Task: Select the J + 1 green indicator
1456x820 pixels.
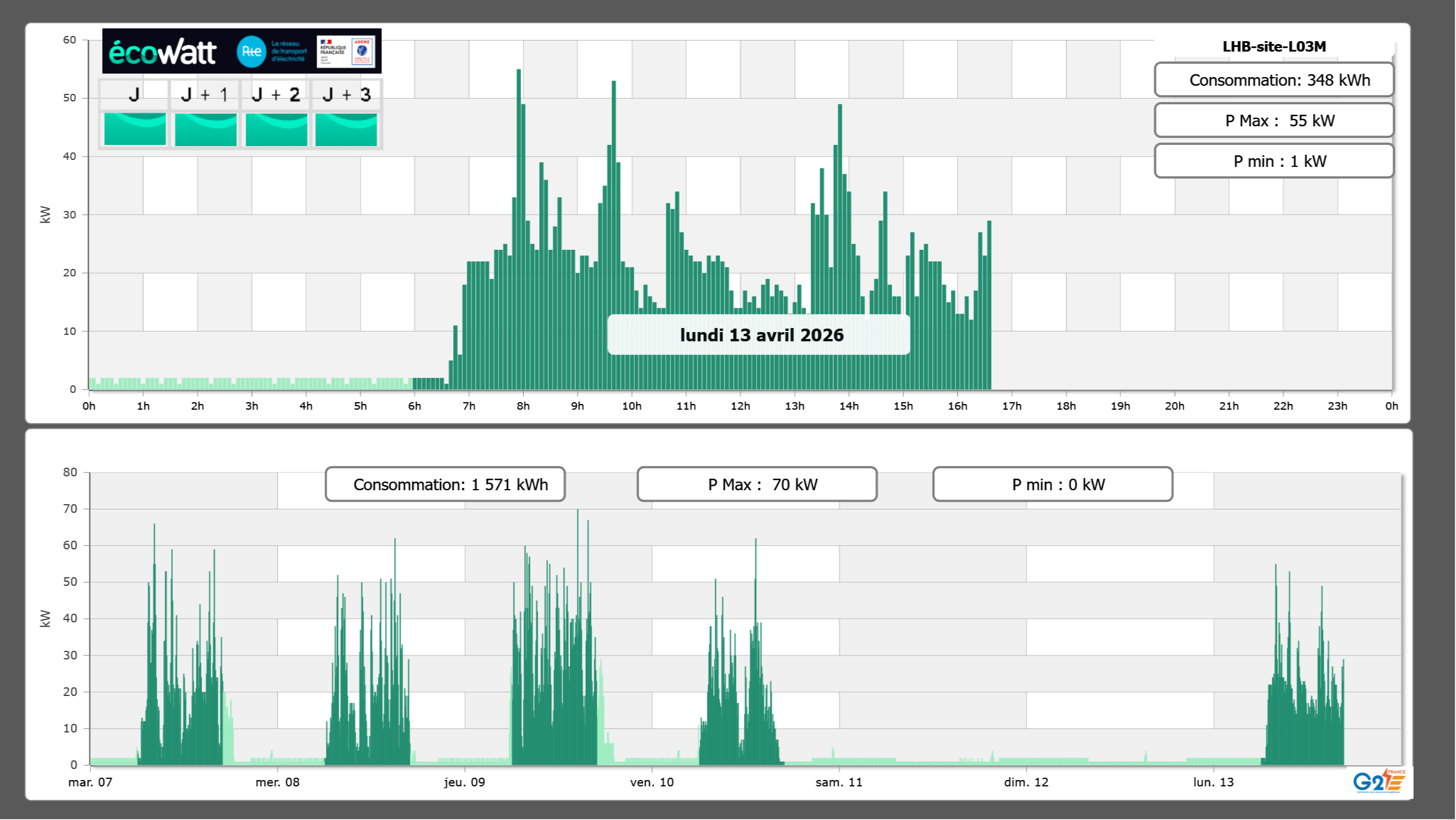Action: [x=205, y=129]
